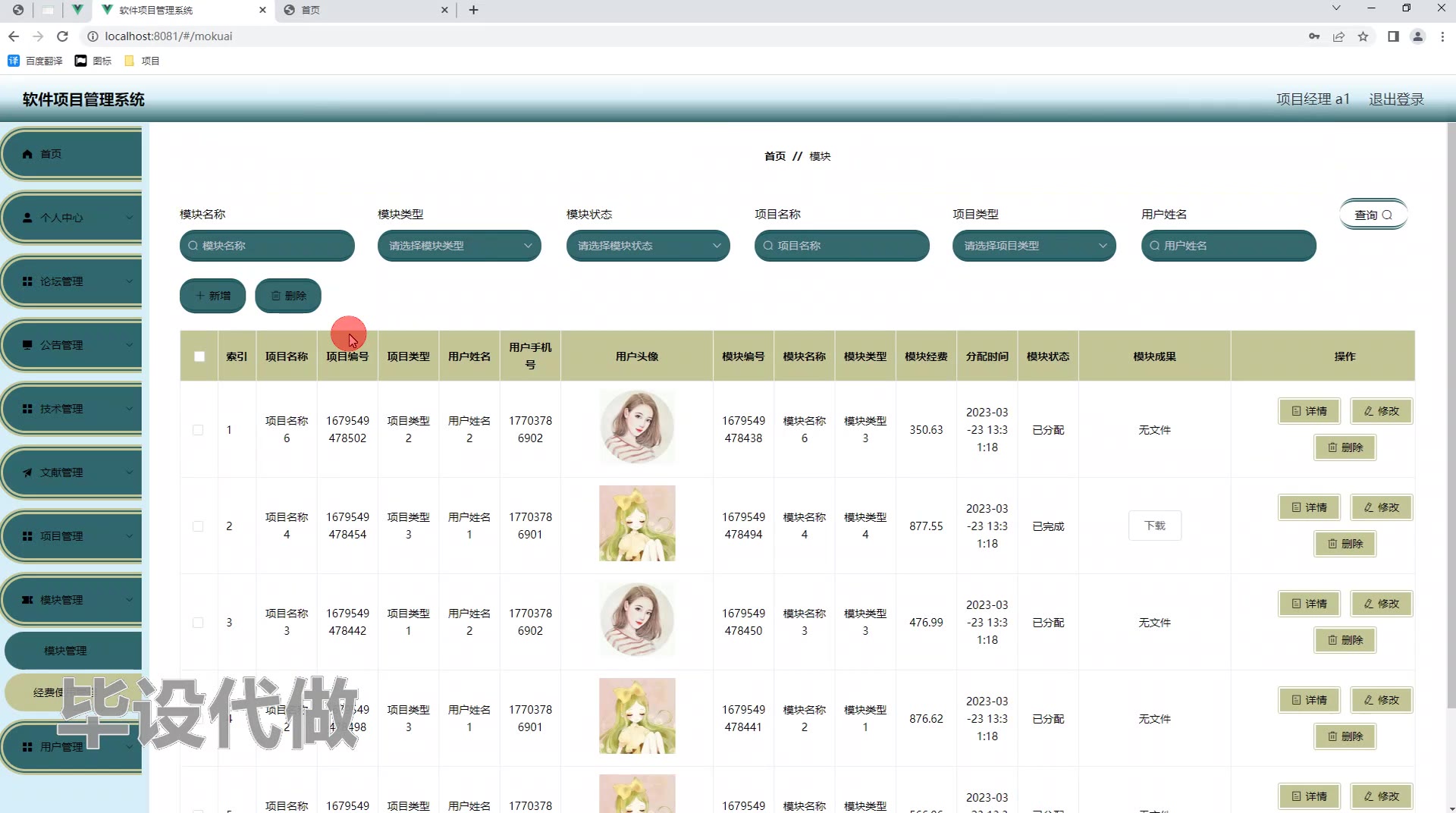Open the 请选择模块类型 dropdown
Viewport: 1456px width, 813px height.
coord(460,246)
